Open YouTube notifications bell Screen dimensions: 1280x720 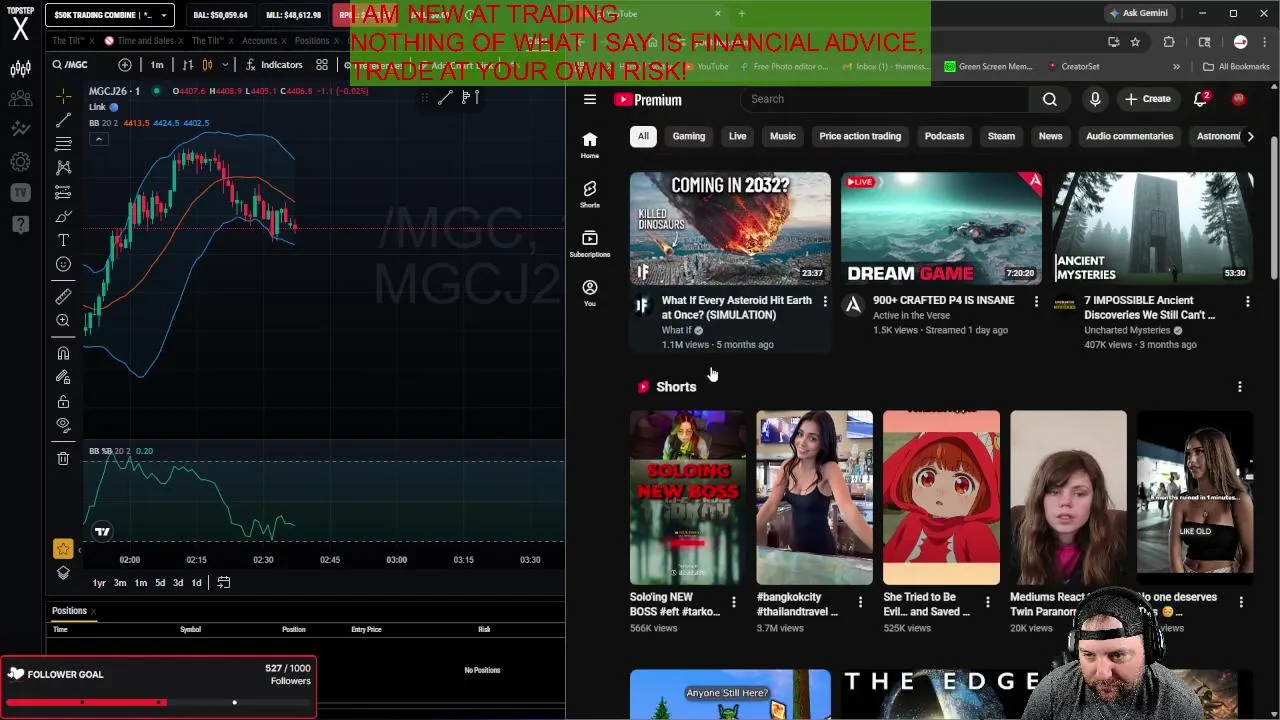(1201, 99)
